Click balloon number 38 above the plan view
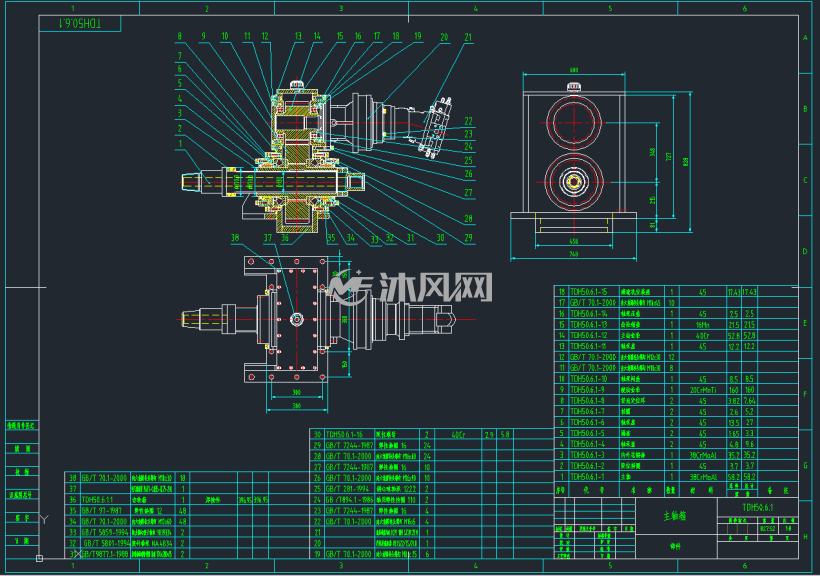 [x=235, y=238]
